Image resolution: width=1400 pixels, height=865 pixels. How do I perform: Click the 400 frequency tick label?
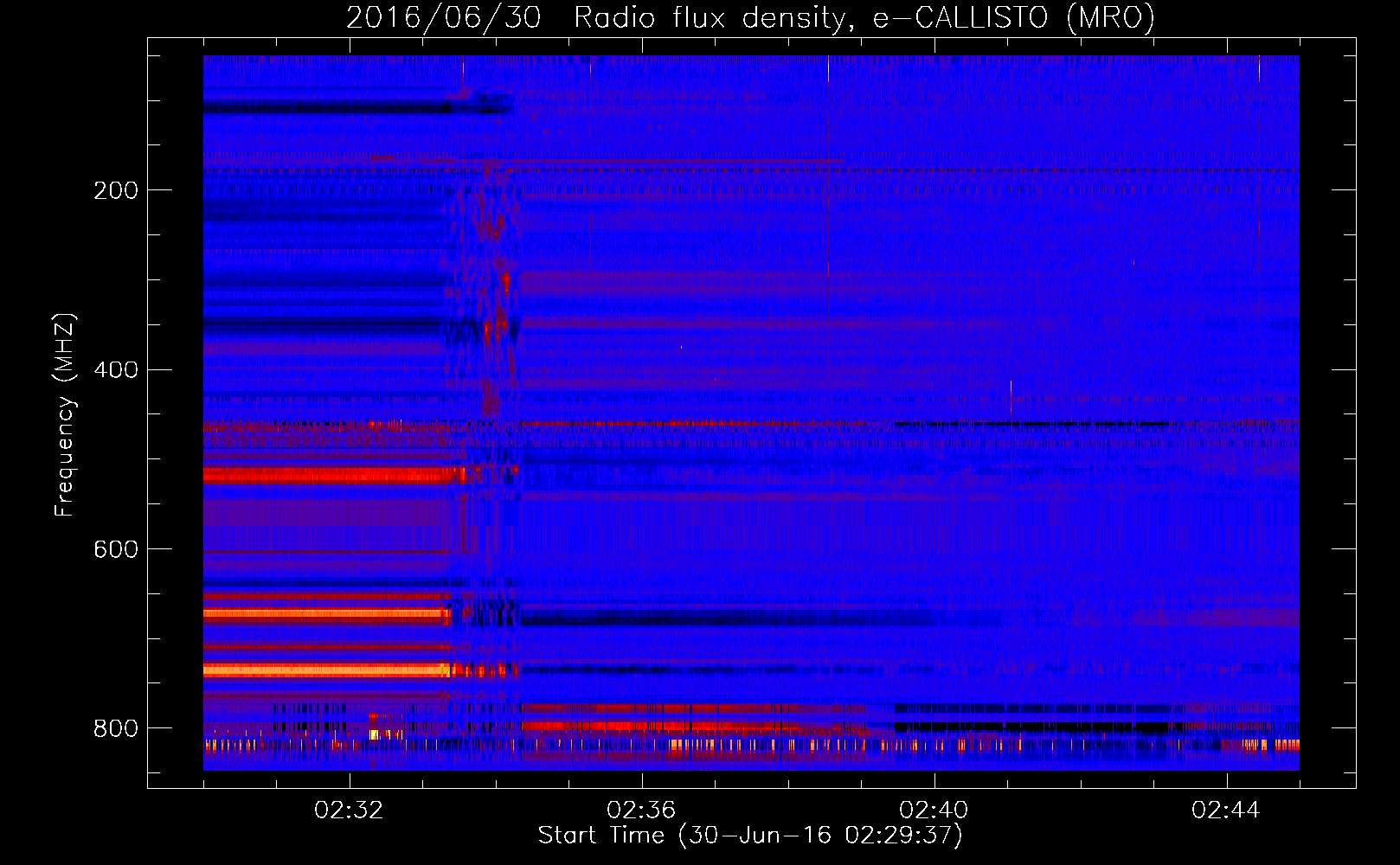click(116, 370)
